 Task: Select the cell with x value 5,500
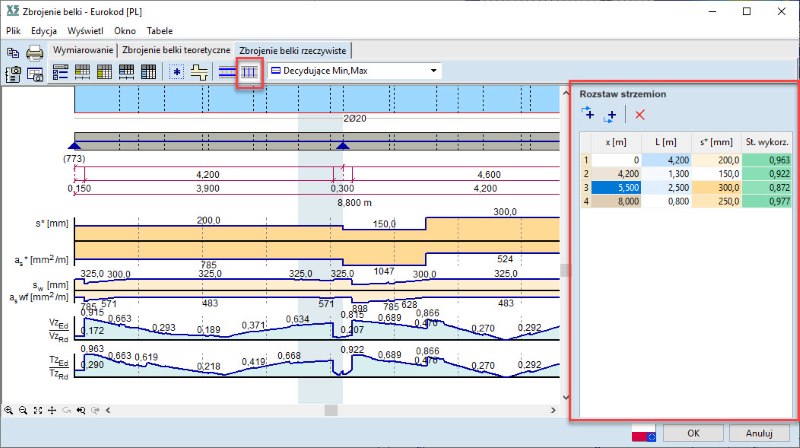coord(617,187)
